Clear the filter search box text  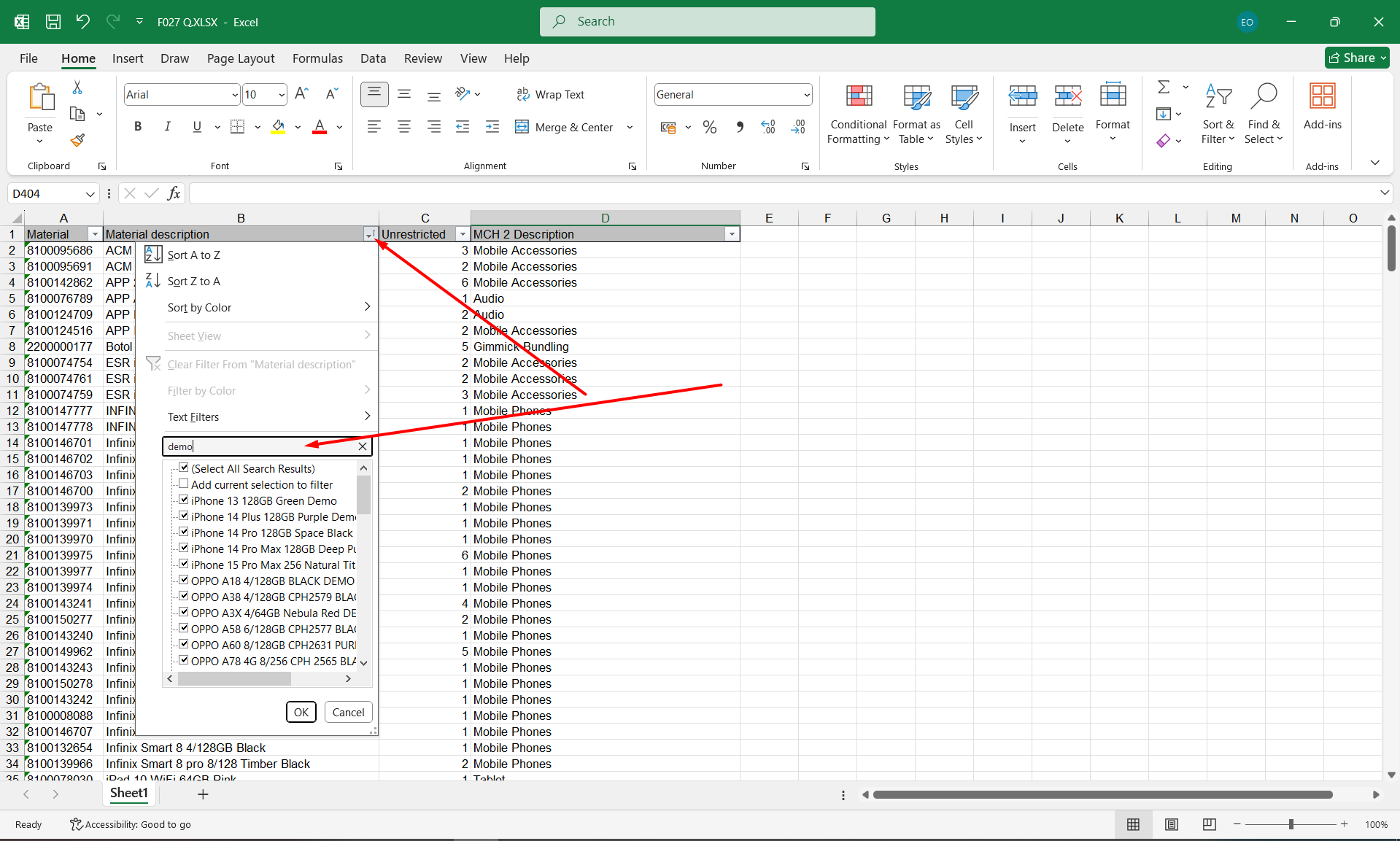363,446
